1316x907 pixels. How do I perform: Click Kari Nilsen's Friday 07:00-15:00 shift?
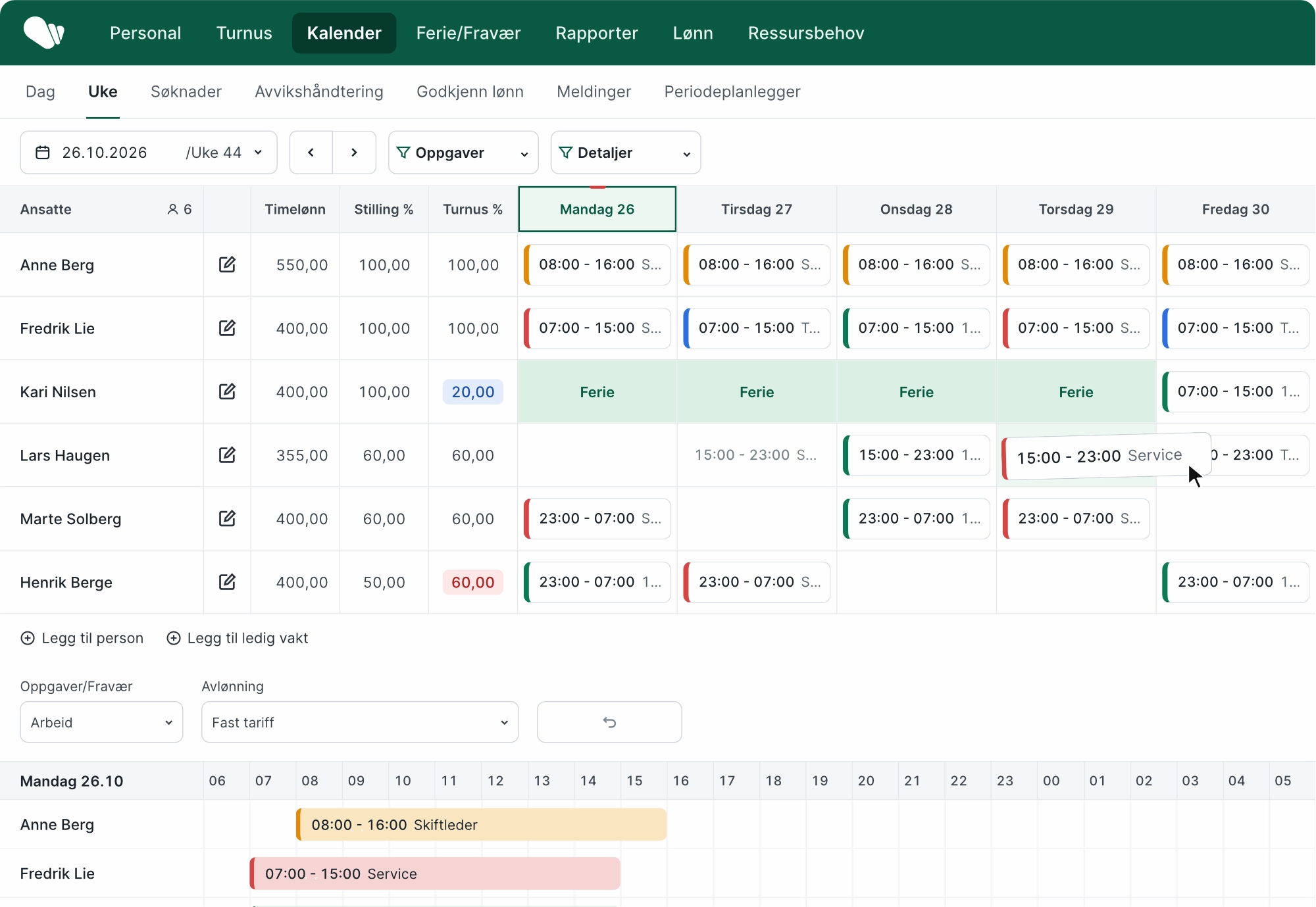coord(1236,391)
